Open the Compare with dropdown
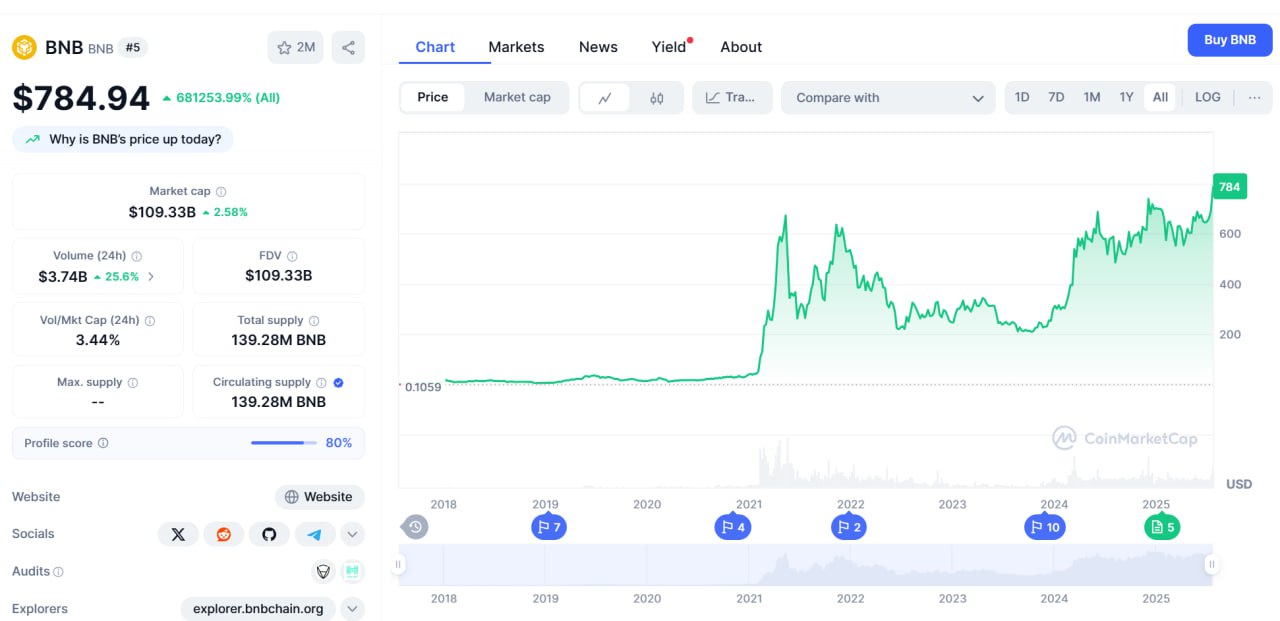 tap(888, 98)
